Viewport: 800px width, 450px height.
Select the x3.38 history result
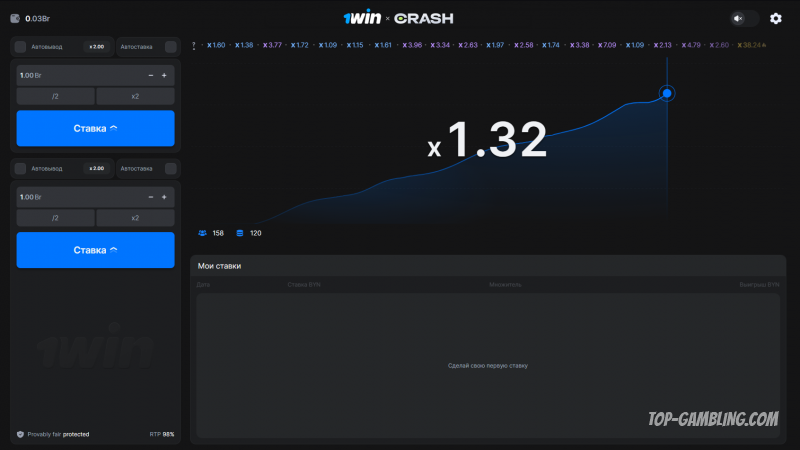pyautogui.click(x=580, y=45)
